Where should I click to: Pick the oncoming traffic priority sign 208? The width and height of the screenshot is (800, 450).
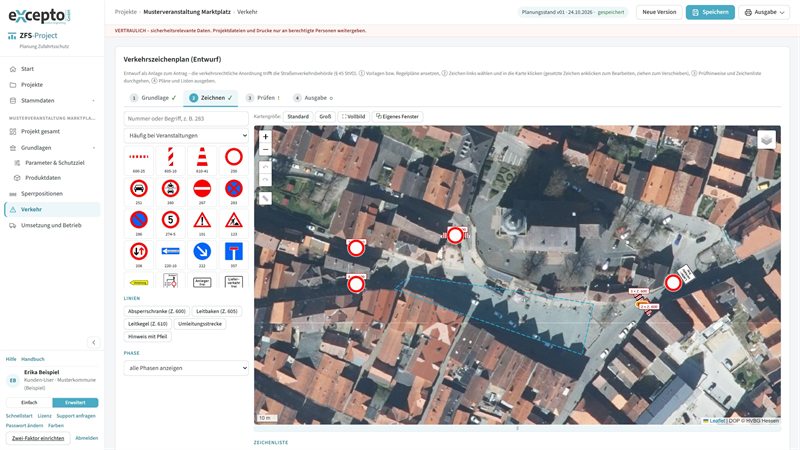tap(139, 255)
